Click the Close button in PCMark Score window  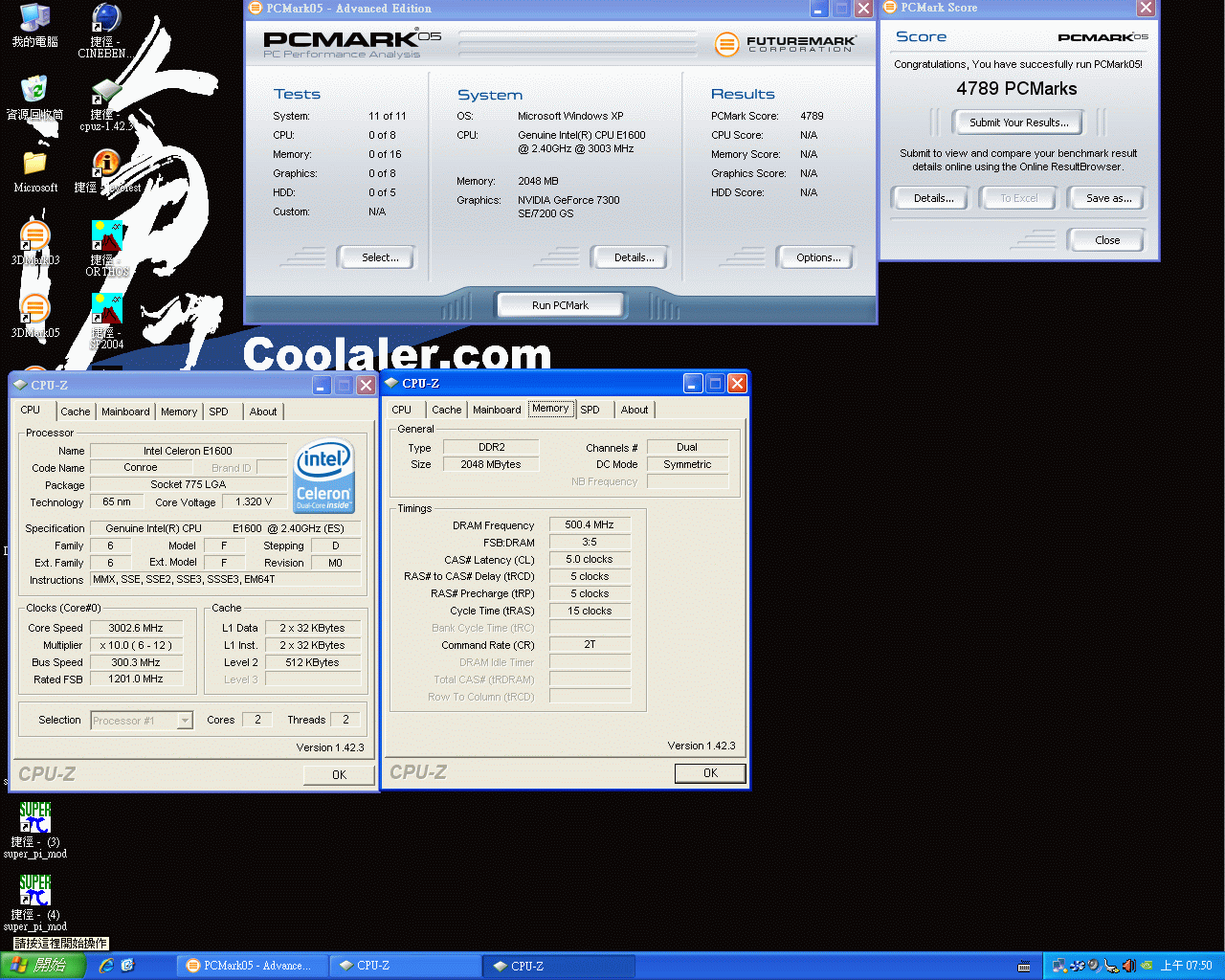tap(1107, 240)
